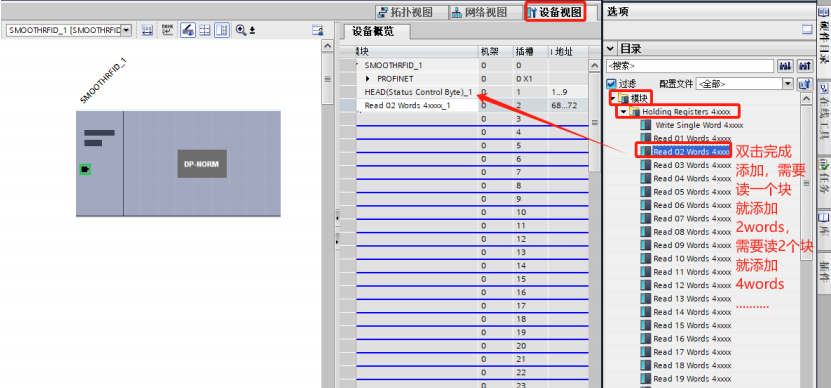
Task: Click slot 10 cell in the overview table
Action: (521, 212)
